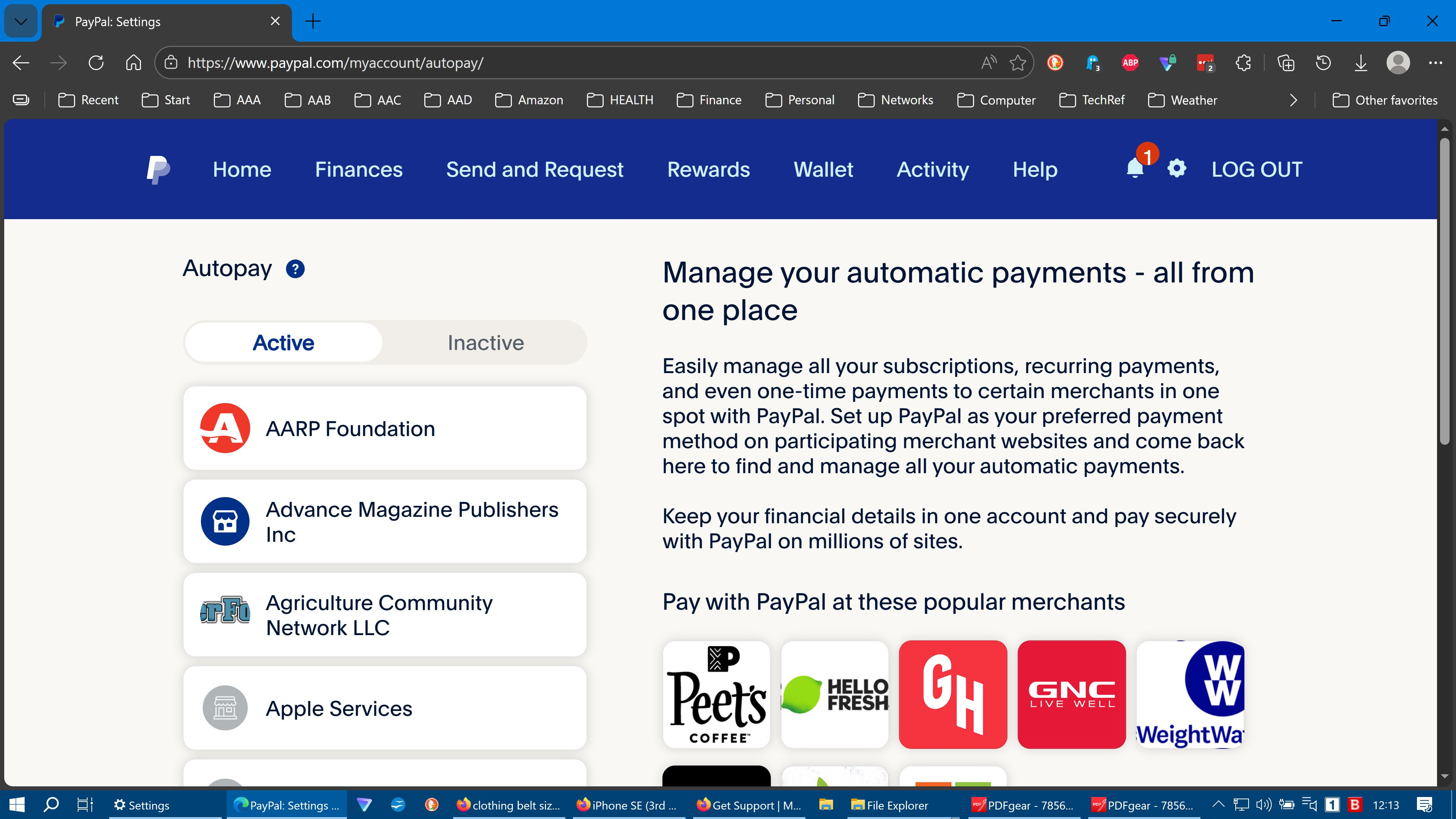Screen dimensions: 1456x819
Task: Add this page to favorites star
Action: pyautogui.click(x=1017, y=63)
